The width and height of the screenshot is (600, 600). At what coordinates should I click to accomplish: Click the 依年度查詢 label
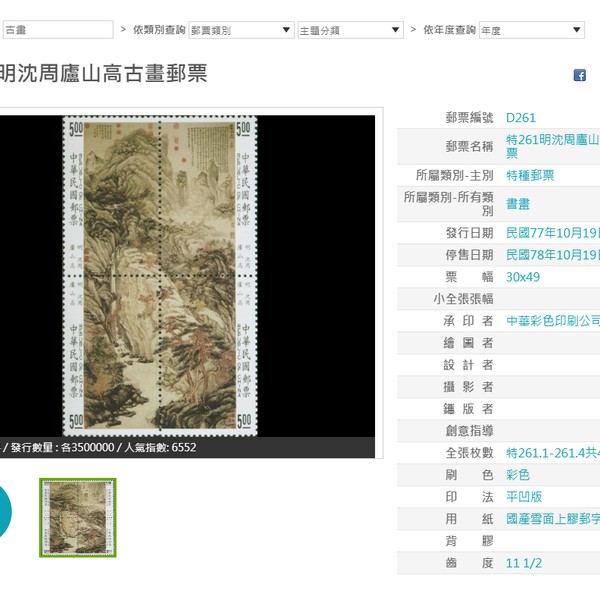pos(449,30)
